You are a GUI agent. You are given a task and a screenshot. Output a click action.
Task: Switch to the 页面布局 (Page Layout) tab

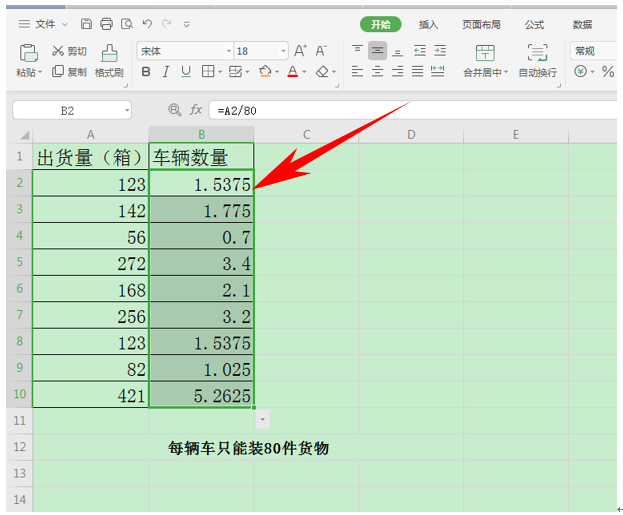point(481,25)
